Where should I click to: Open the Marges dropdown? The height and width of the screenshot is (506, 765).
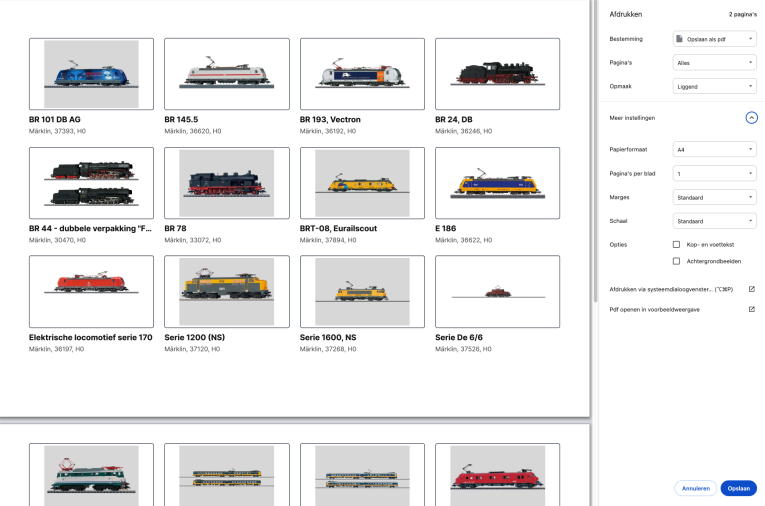tap(714, 197)
